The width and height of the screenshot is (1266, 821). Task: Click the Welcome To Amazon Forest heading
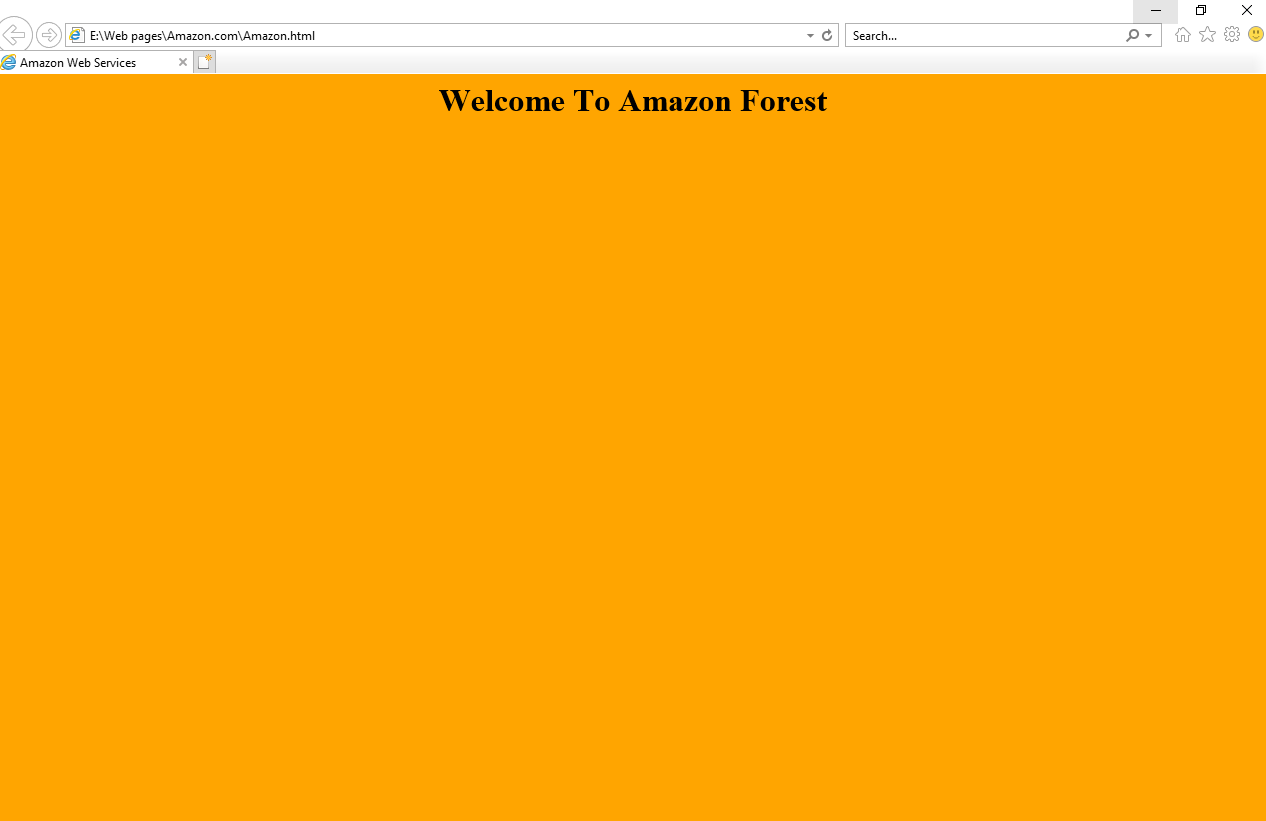click(x=633, y=101)
